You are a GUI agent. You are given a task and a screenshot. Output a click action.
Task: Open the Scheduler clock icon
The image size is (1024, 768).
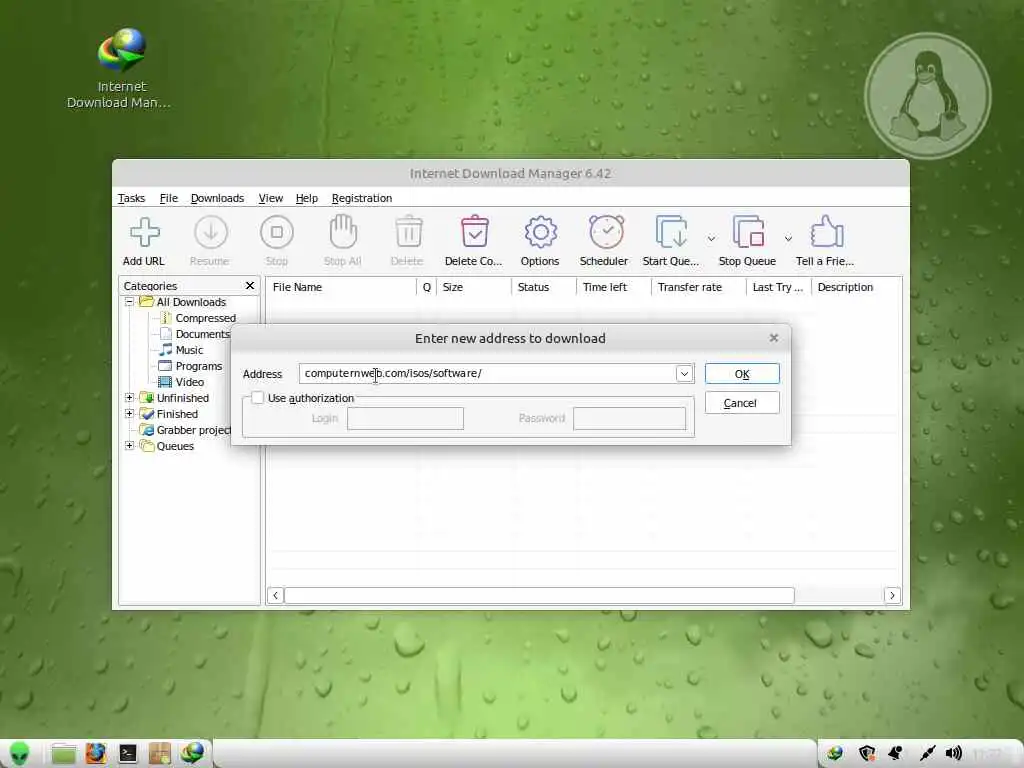606,232
